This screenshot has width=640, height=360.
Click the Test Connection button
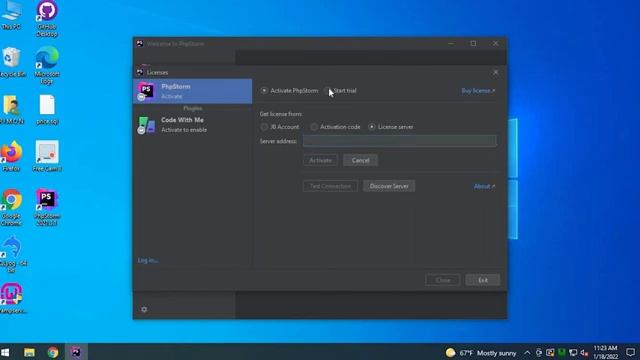(330, 186)
